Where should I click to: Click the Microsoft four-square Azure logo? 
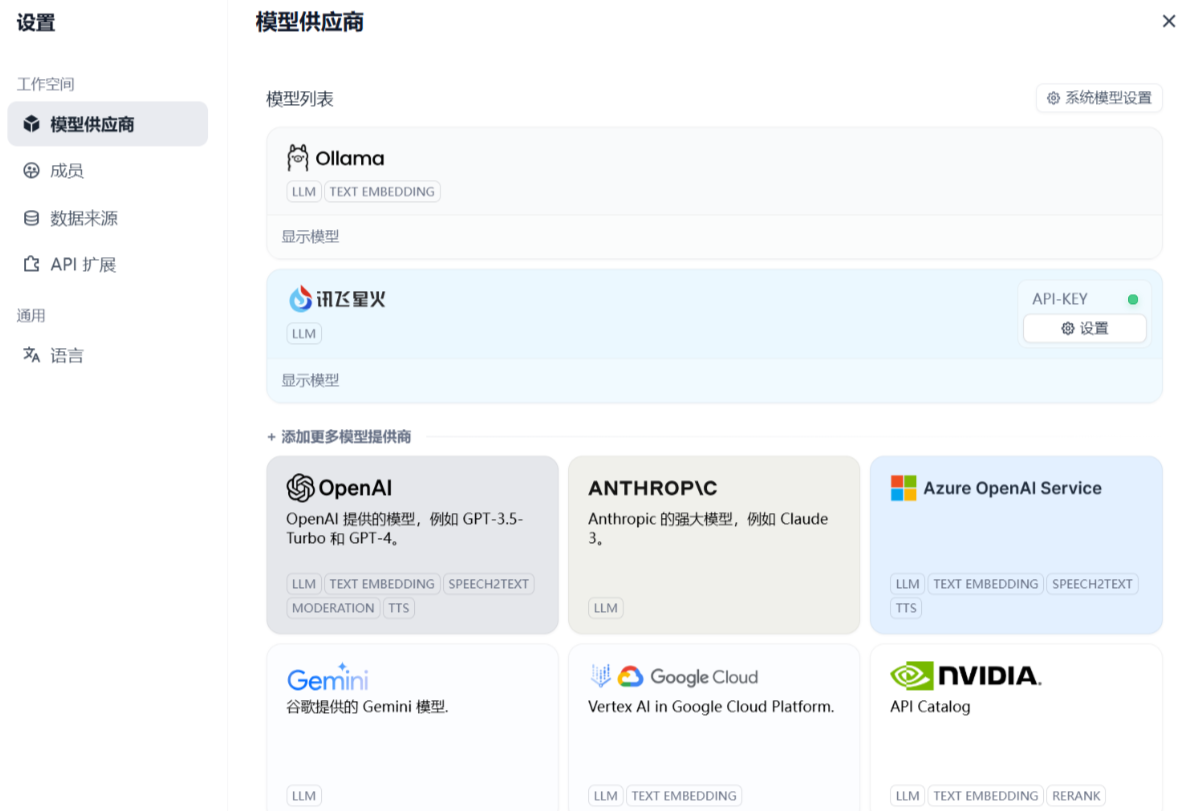pos(903,488)
